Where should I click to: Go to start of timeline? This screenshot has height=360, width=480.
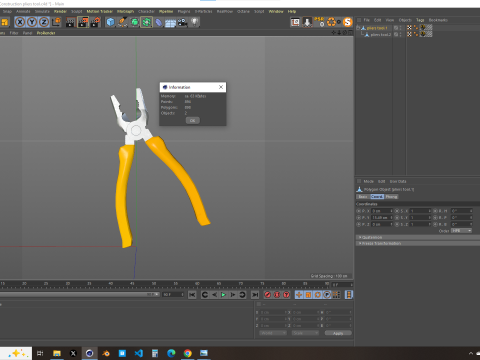[x=192, y=295]
